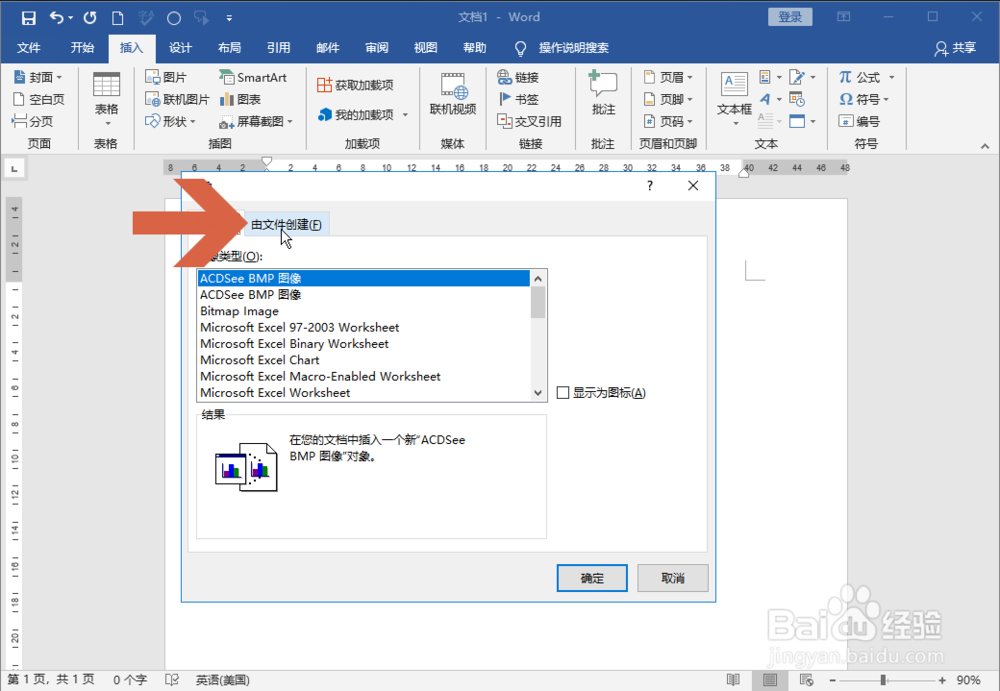Insert a page break (分页)
1000x691 pixels.
(x=33, y=121)
